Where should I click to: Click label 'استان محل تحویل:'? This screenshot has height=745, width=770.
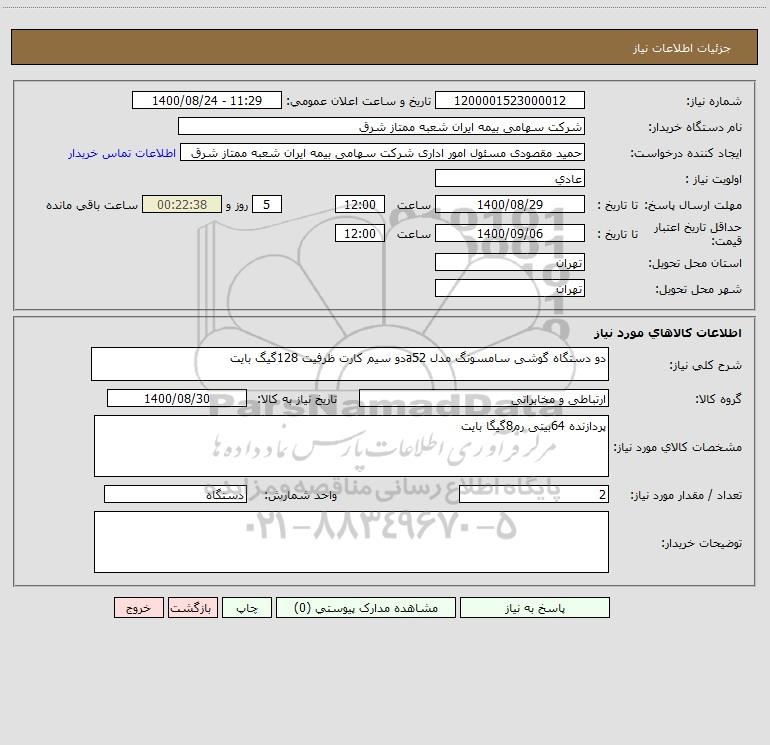pos(695,264)
